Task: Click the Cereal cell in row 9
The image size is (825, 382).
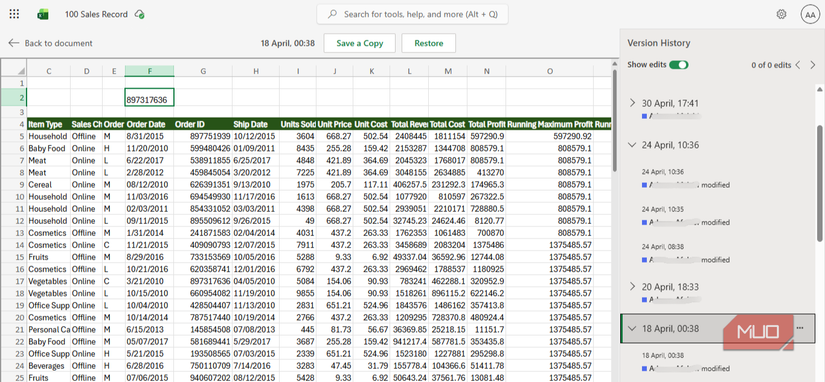Action: pyautogui.click(x=48, y=185)
